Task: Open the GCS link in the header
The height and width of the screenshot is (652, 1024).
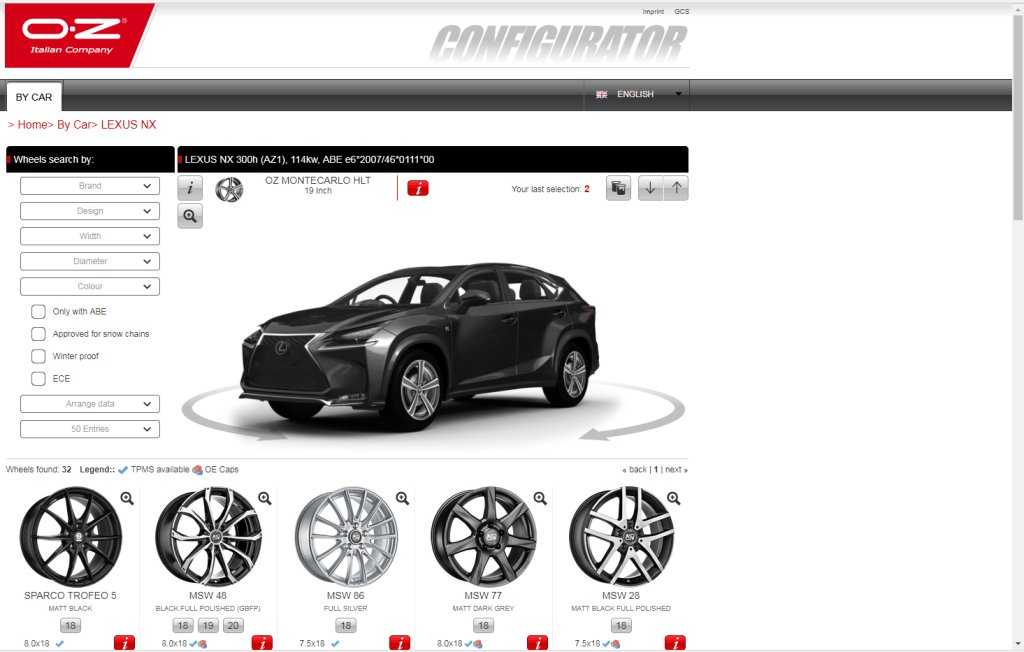Action: coord(682,12)
